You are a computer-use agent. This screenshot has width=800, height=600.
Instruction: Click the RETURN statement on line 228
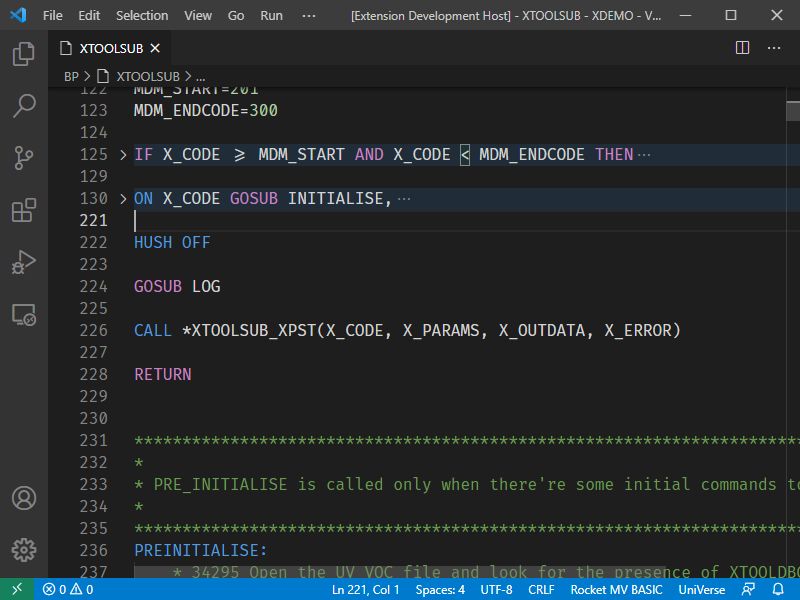coord(163,374)
